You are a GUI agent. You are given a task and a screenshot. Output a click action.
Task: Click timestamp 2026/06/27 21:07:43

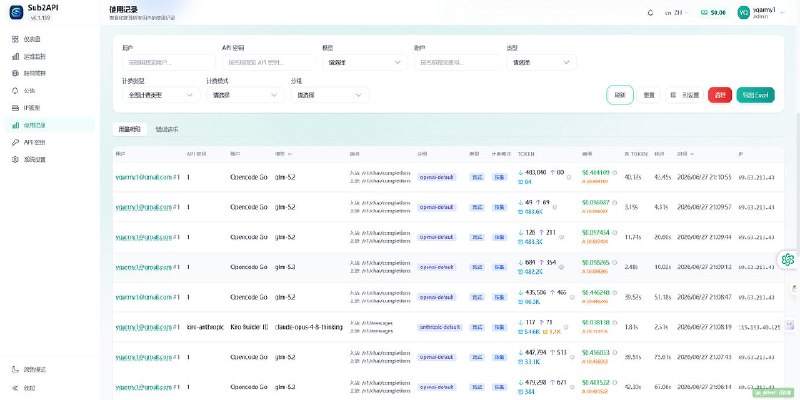tap(704, 357)
